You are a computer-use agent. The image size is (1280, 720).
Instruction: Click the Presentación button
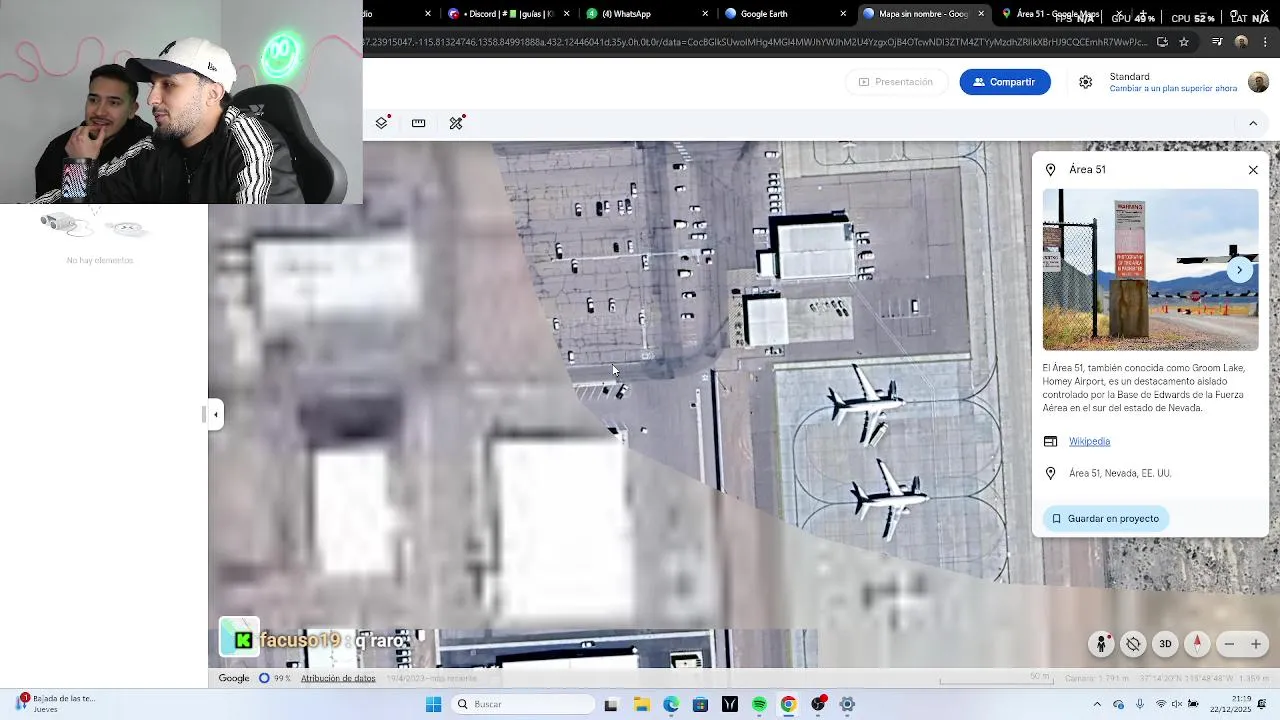coord(895,82)
